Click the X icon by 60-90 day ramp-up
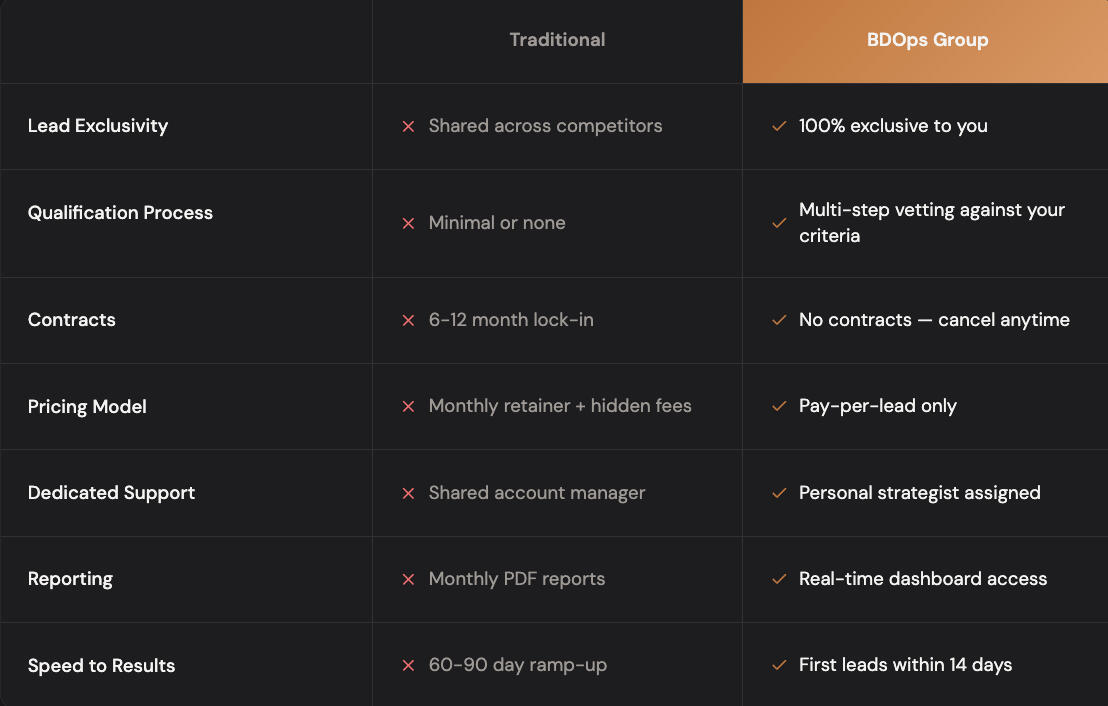 (408, 666)
